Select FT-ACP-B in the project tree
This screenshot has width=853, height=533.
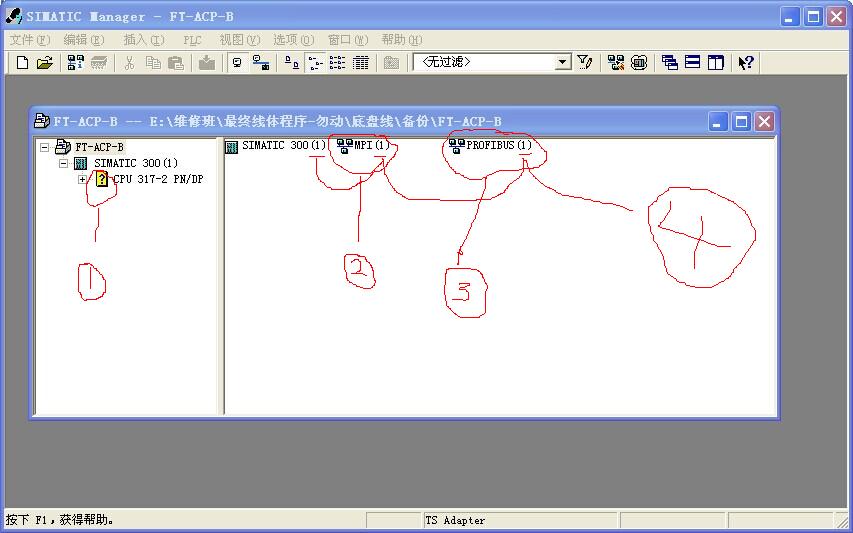[x=100, y=147]
